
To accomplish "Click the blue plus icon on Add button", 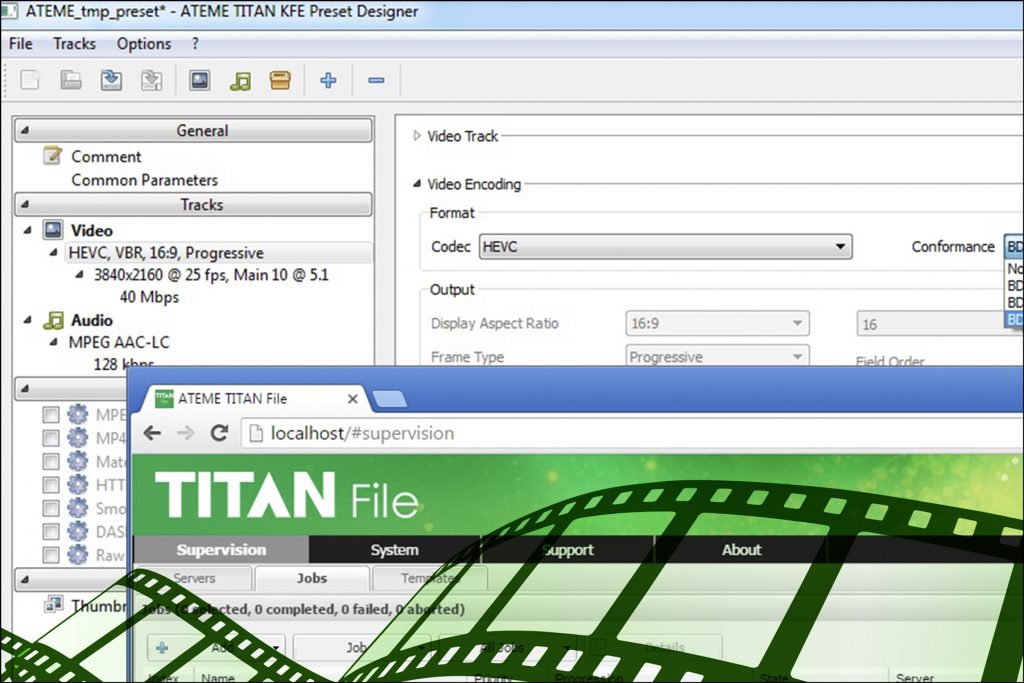I will pos(162,648).
